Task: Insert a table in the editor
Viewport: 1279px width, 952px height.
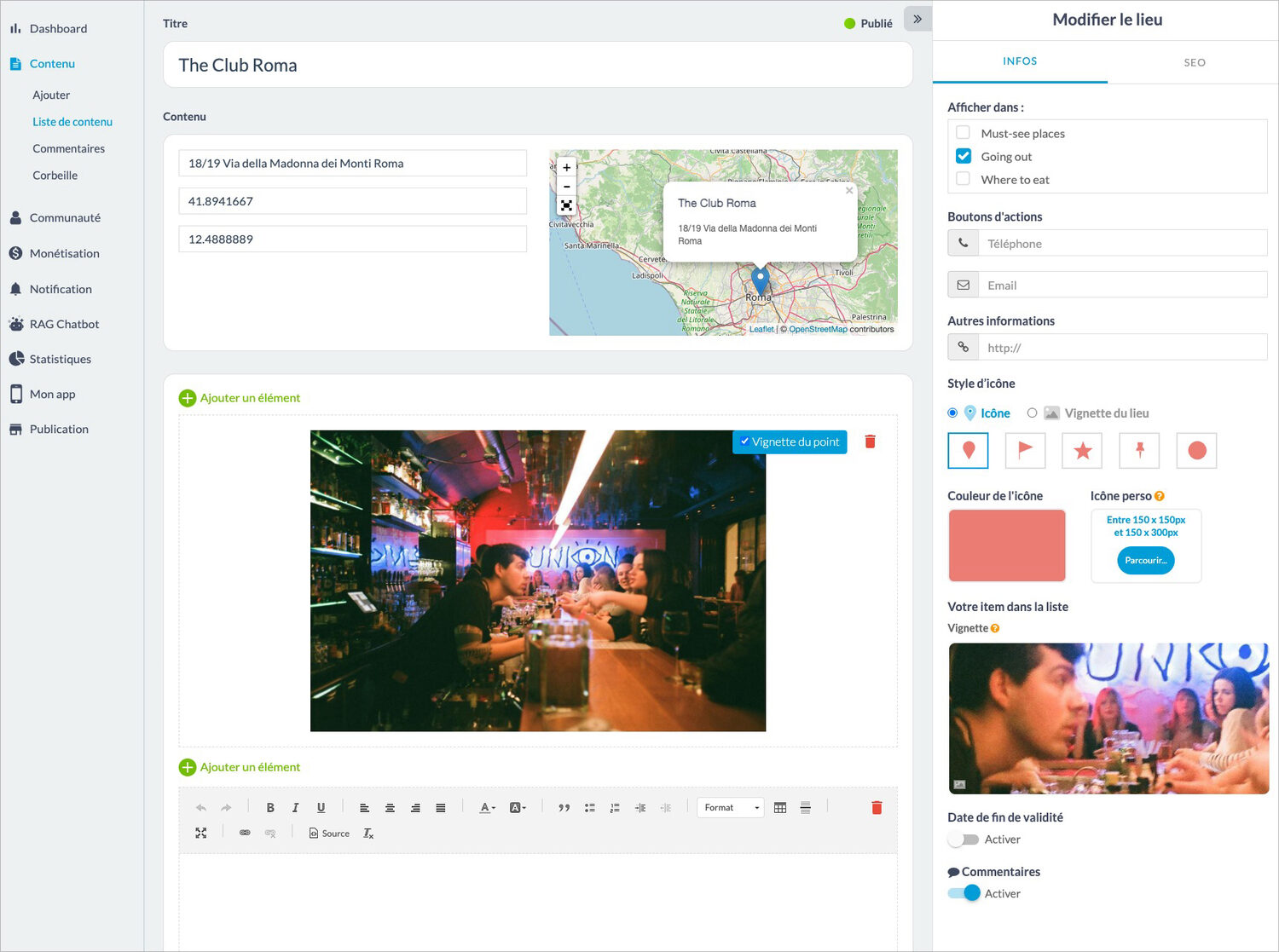Action: click(779, 808)
